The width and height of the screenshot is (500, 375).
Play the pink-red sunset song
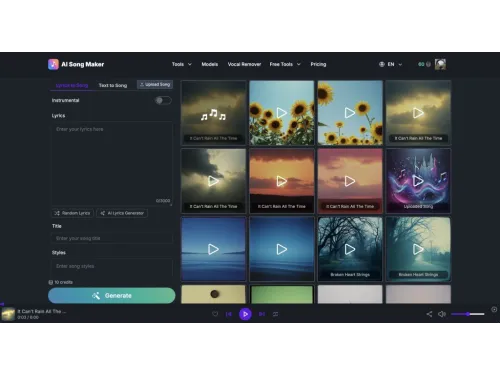coord(350,181)
